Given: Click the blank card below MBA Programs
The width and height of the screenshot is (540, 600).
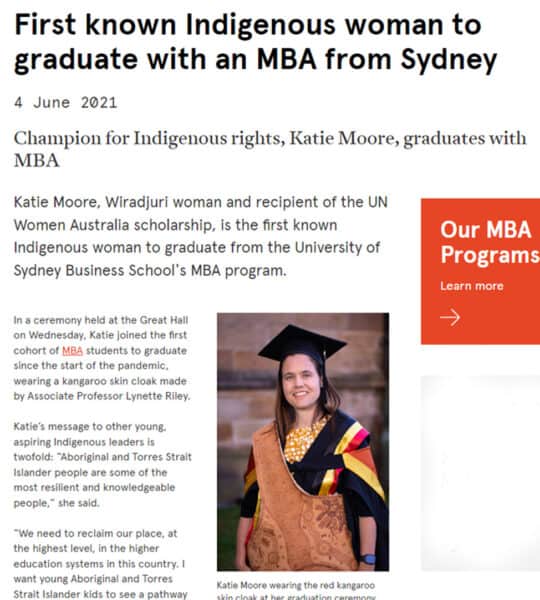Looking at the screenshot, I should coord(480,473).
